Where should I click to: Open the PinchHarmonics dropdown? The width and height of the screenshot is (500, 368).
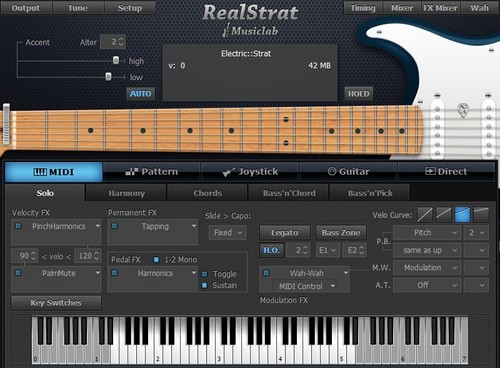click(97, 226)
